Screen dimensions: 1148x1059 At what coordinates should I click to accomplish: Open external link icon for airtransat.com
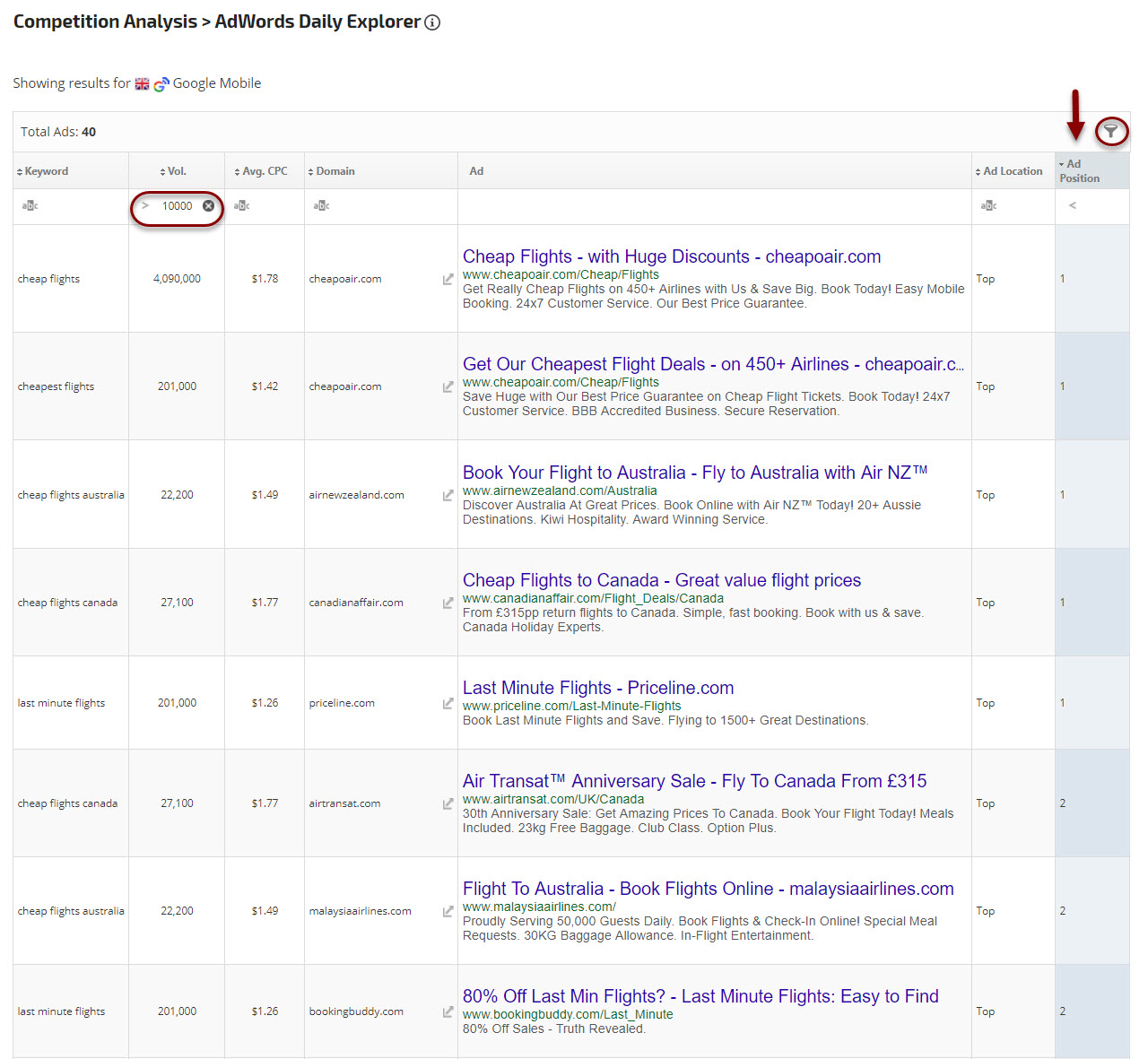pos(448,803)
